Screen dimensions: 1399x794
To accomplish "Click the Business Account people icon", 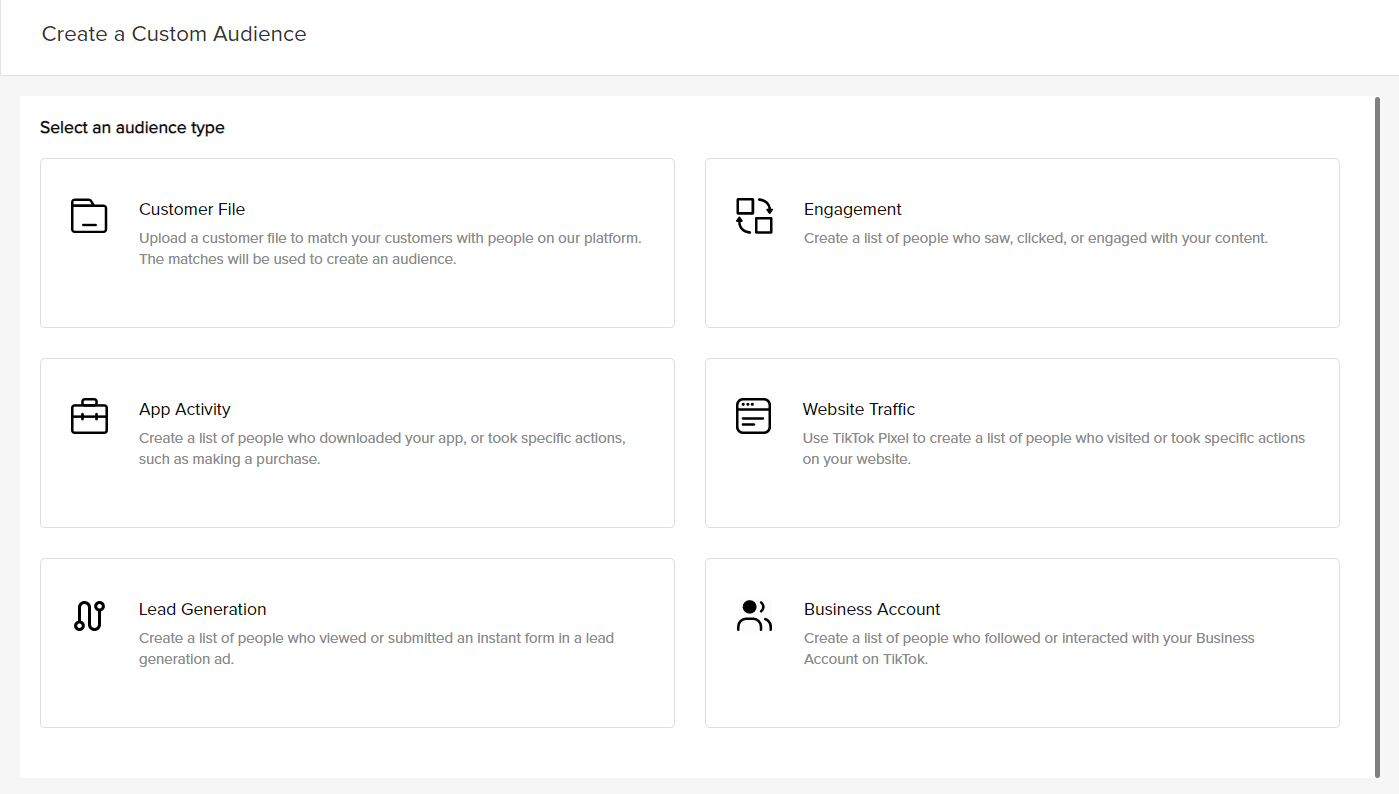I will click(754, 616).
